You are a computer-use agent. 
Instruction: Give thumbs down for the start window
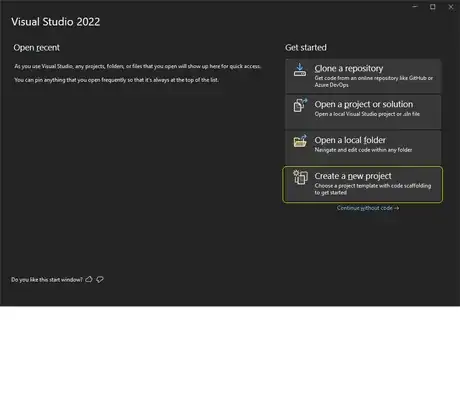pos(100,279)
